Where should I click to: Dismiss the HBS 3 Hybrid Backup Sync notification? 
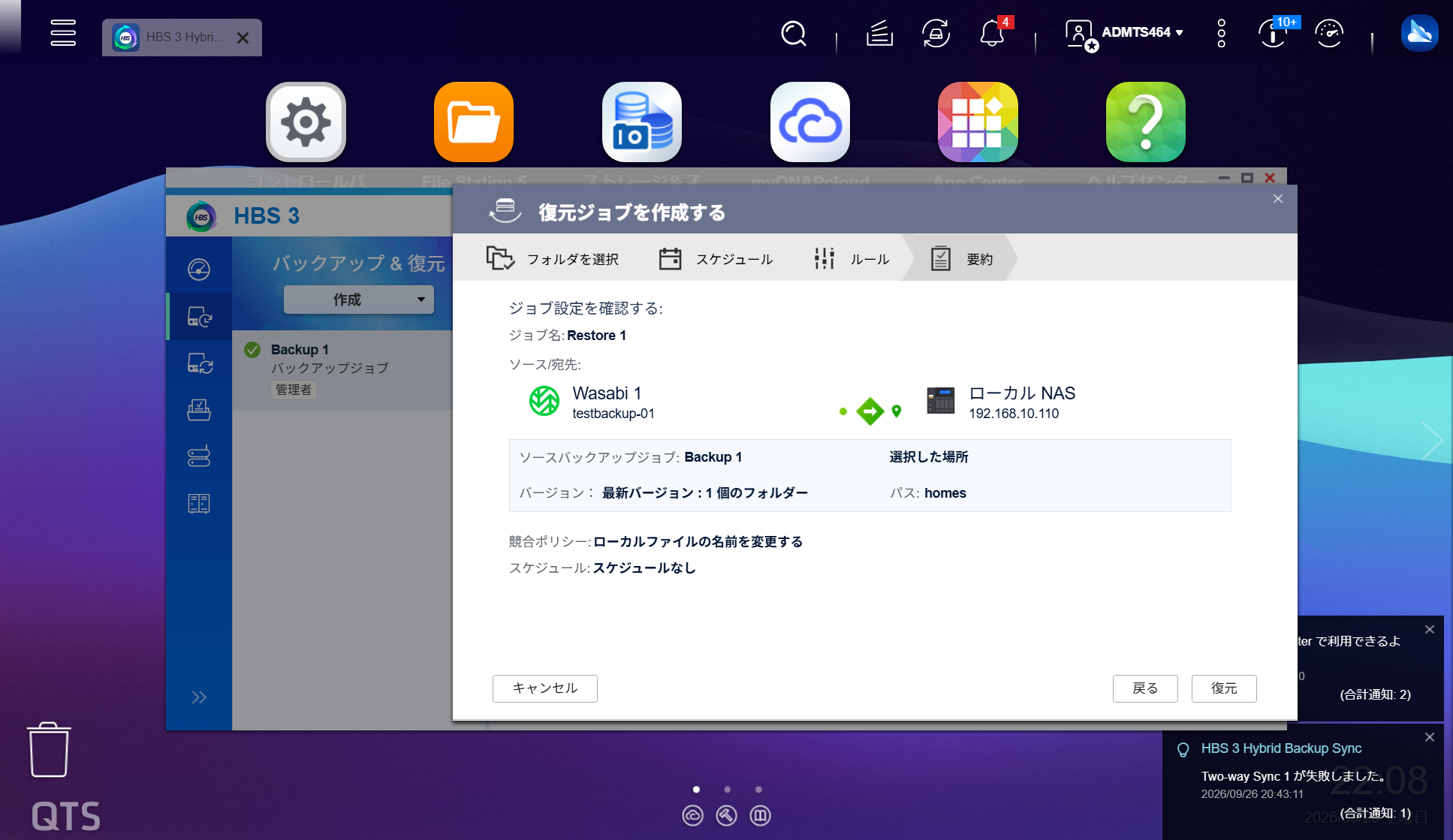(1430, 737)
